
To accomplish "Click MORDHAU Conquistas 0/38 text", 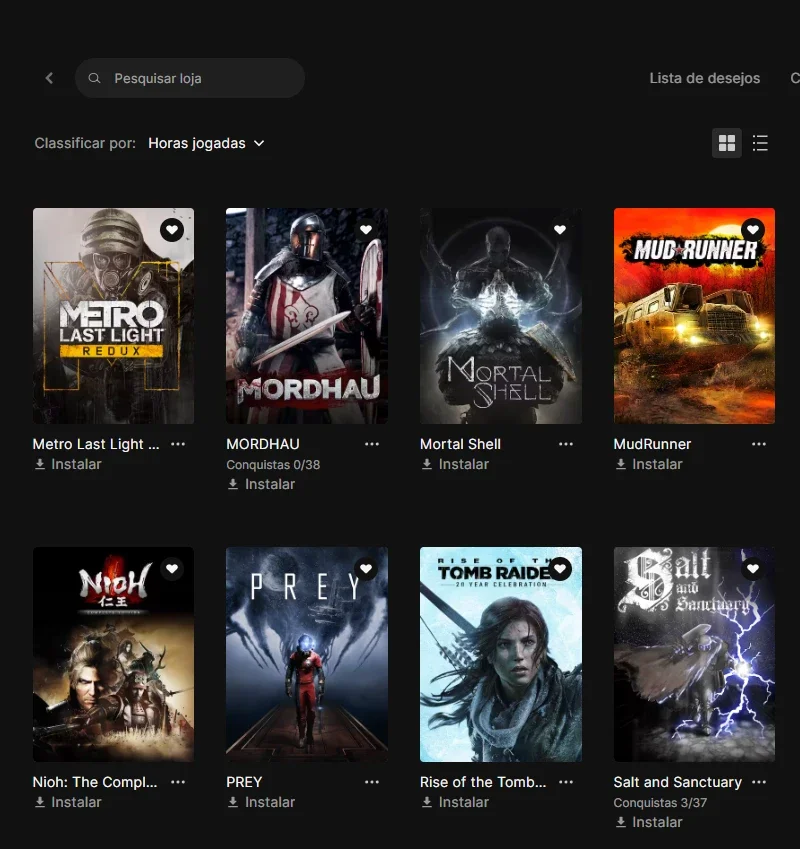I will (x=273, y=465).
